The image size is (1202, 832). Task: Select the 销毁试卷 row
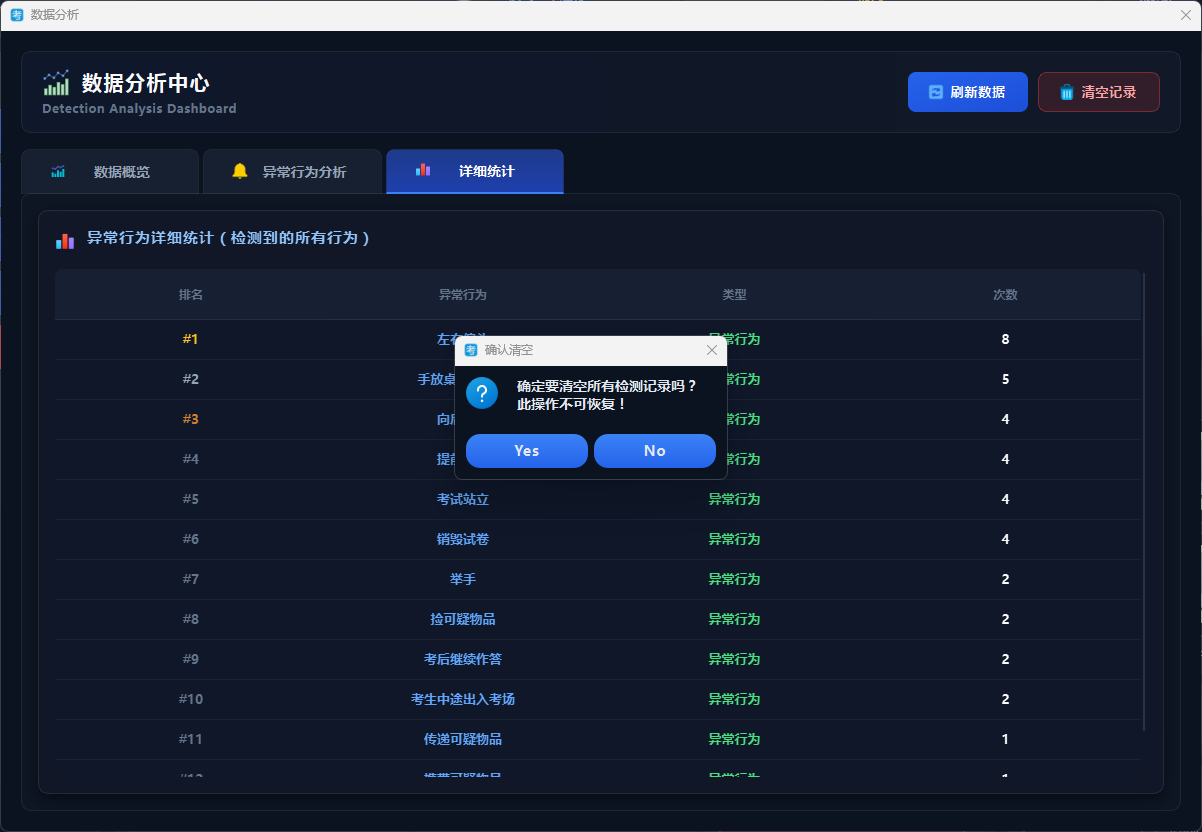click(x=463, y=539)
